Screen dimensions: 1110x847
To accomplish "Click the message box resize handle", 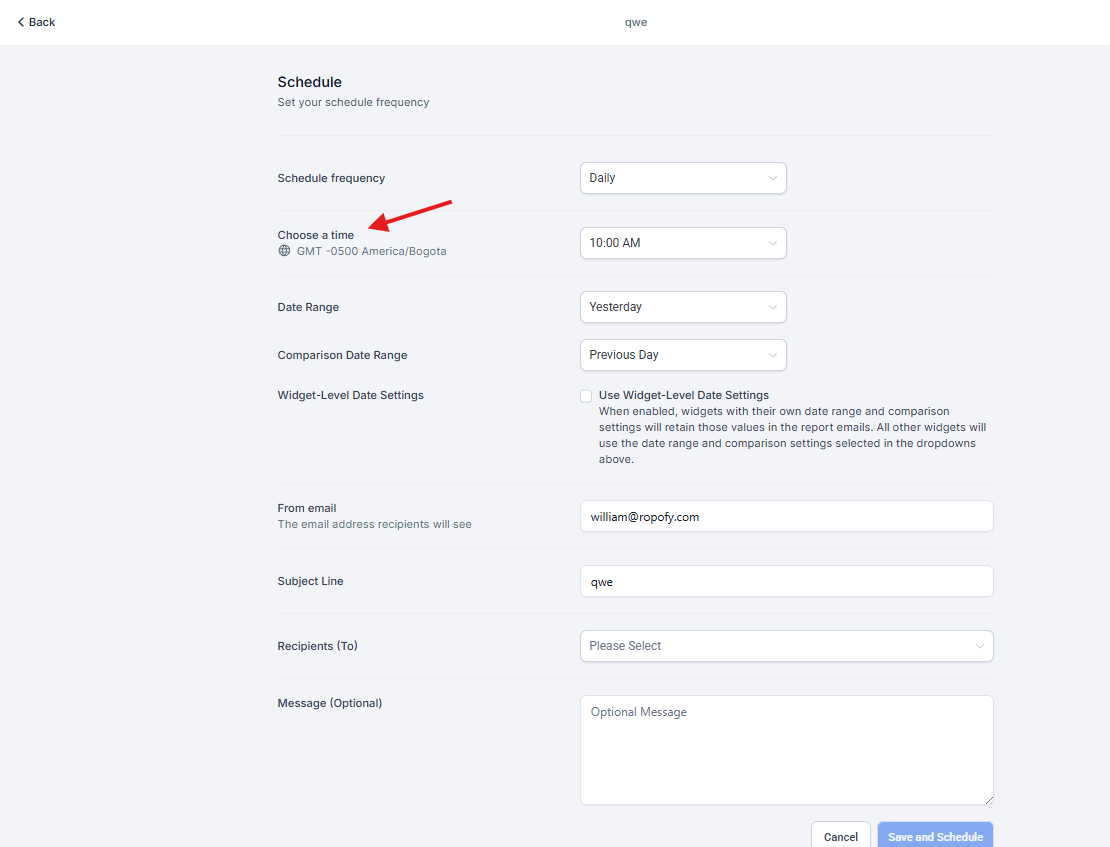I will [988, 799].
